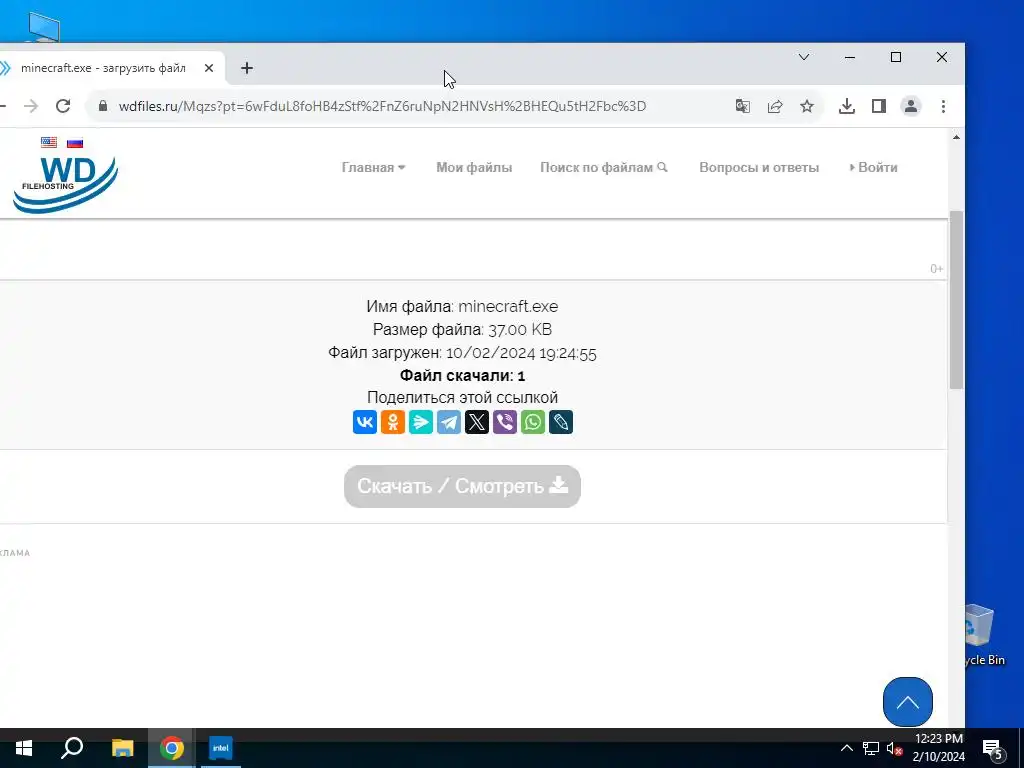Open the Intel app on taskbar
Image resolution: width=1024 pixels, height=768 pixels.
click(x=220, y=748)
